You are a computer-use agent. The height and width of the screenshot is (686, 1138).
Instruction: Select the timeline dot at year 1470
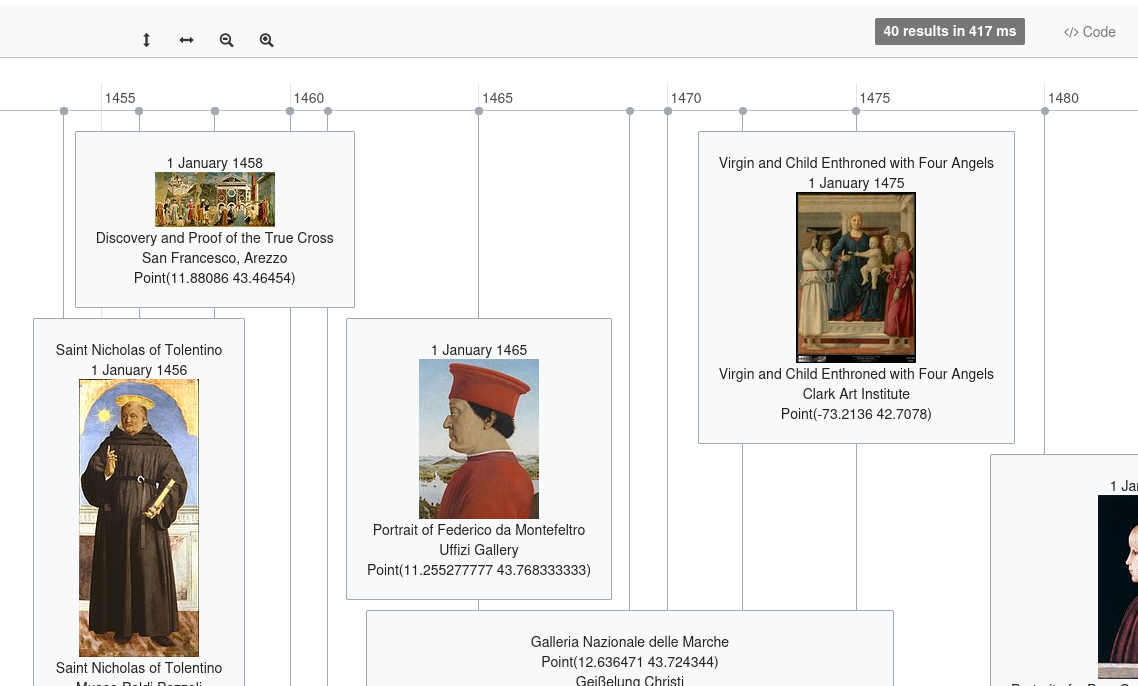pos(668,111)
